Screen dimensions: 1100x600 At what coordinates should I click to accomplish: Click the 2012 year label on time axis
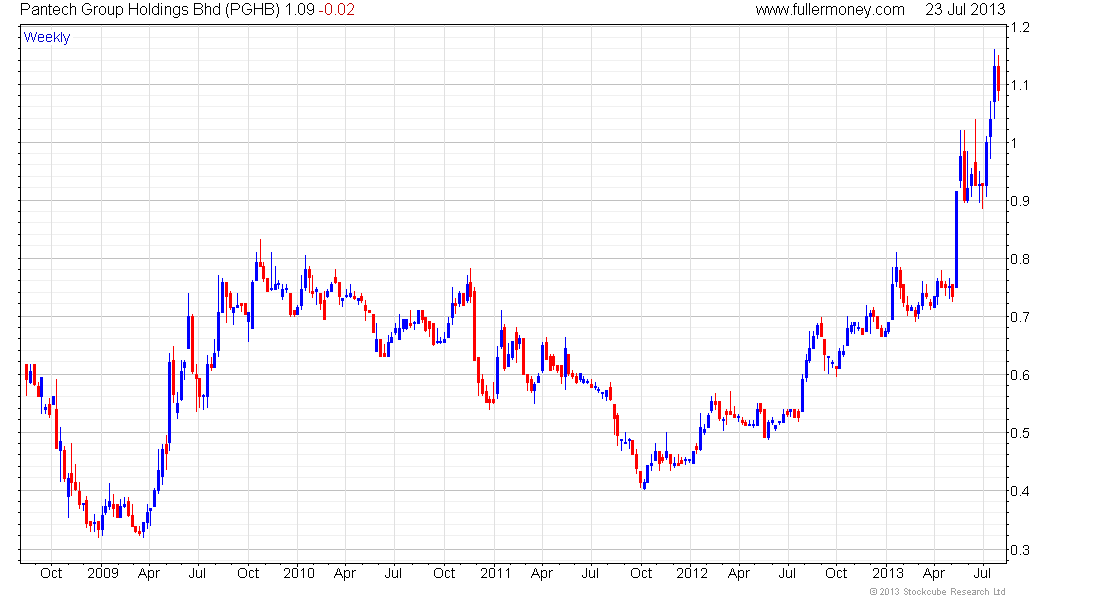pos(692,573)
